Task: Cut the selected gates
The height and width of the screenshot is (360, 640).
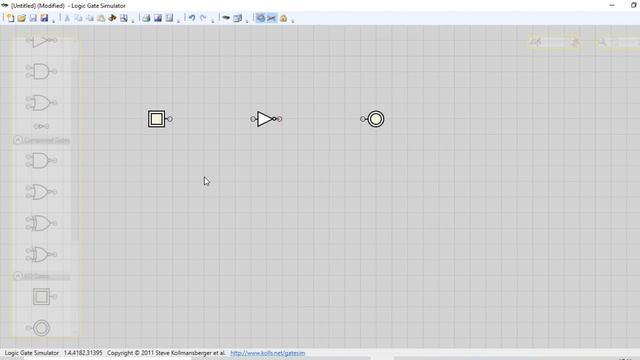Action: pyautogui.click(x=67, y=18)
